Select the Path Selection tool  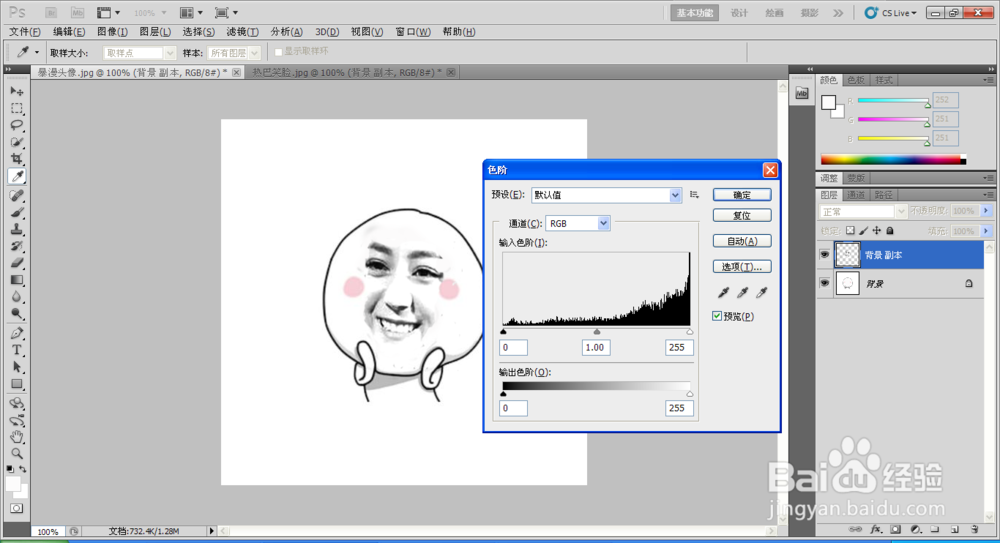[17, 367]
